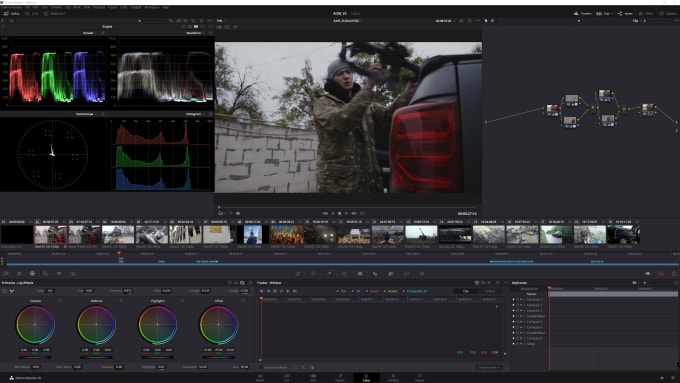Screen dimensions: 680x383
Task: Switch to the Fairlight page
Action: click(x=393, y=377)
